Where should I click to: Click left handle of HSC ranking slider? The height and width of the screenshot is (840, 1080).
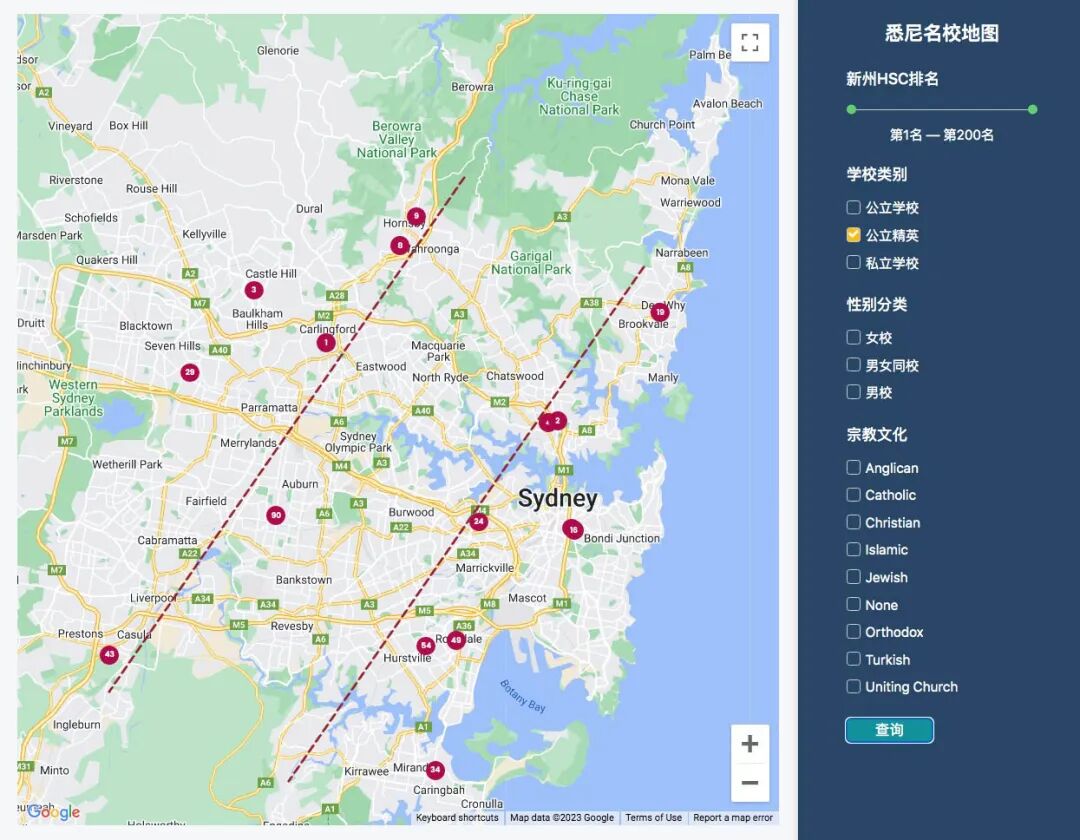point(851,109)
